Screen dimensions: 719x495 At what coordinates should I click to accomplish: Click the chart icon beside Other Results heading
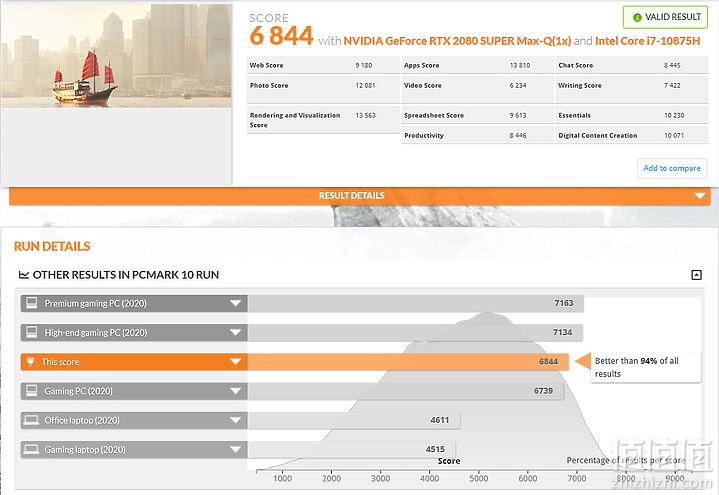tap(23, 275)
